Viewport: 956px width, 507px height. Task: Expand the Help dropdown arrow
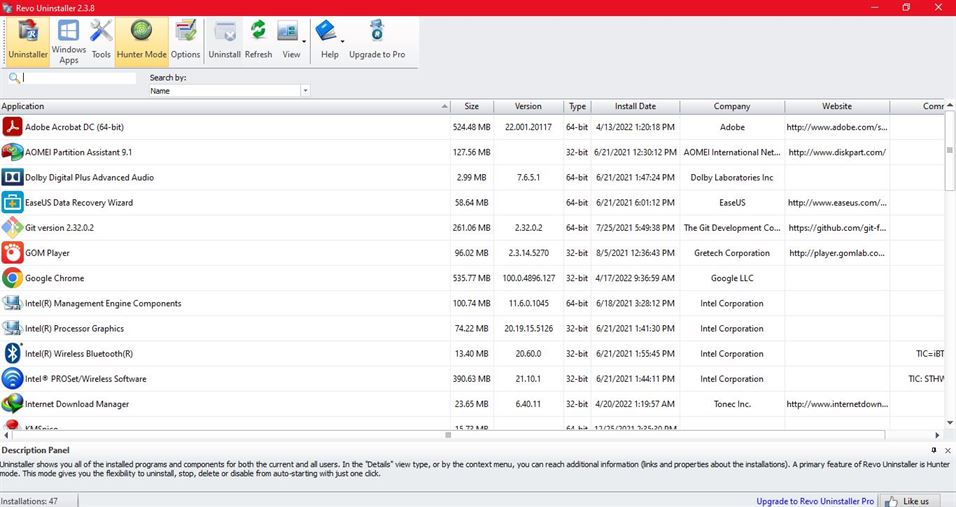(x=343, y=42)
